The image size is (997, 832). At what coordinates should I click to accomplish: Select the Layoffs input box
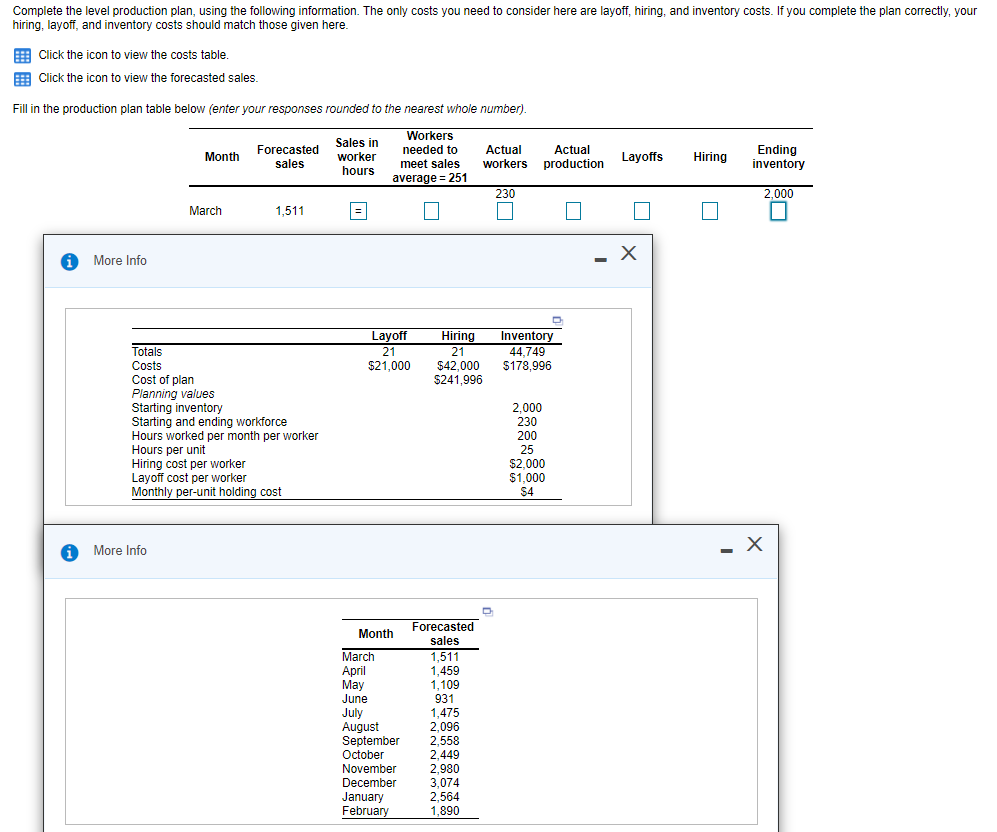tap(641, 210)
